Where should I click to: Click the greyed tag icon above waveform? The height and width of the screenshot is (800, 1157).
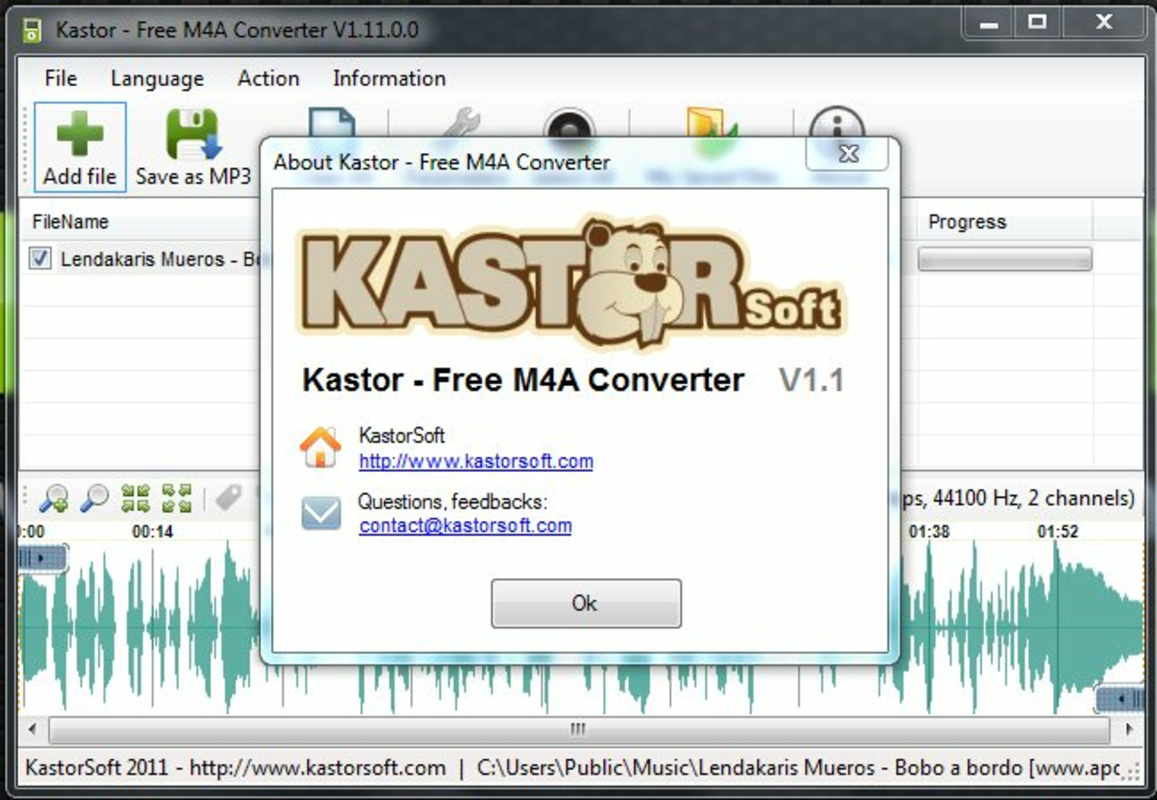click(229, 498)
